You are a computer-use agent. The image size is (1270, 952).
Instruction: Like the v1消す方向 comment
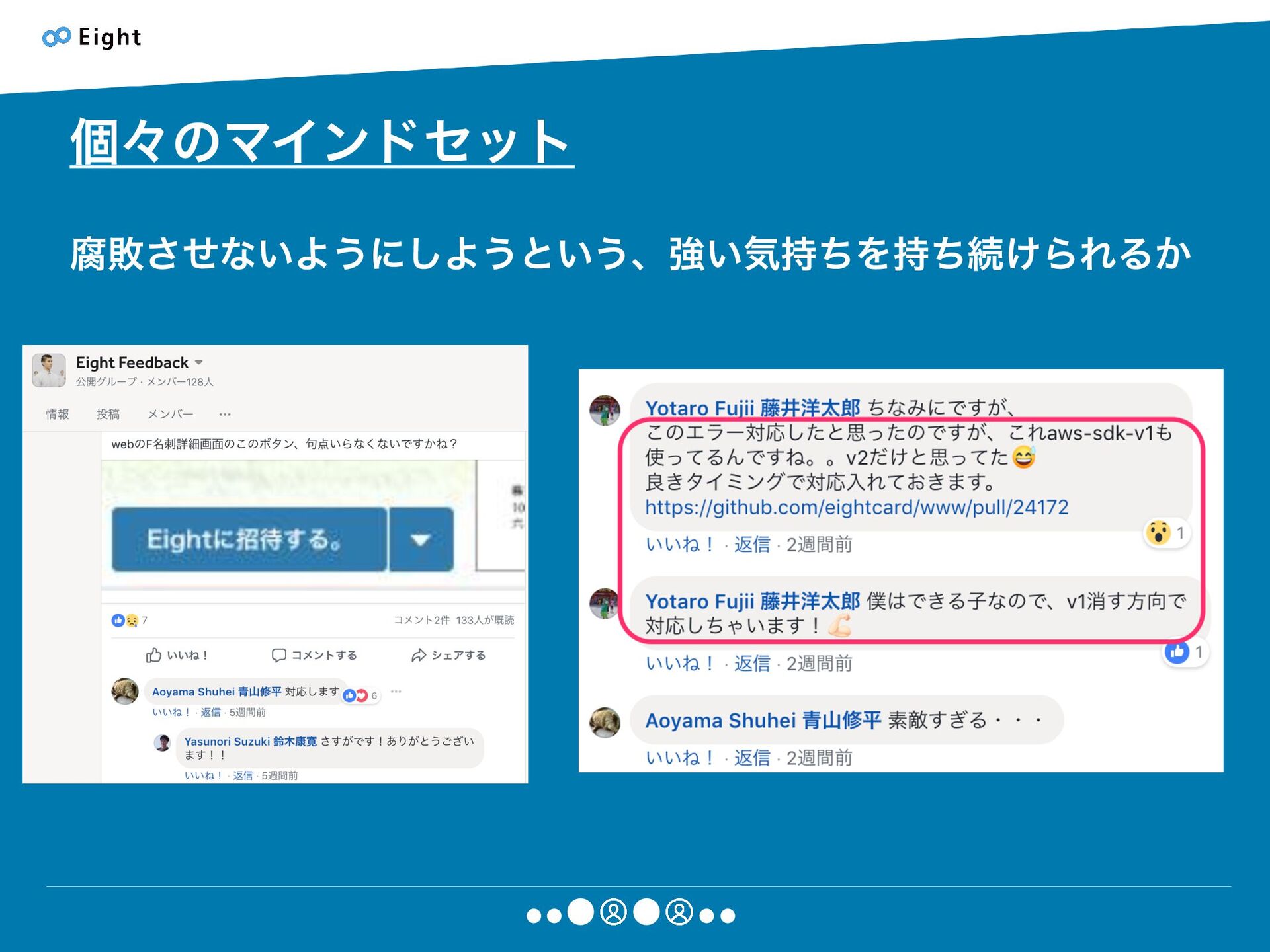pos(681,664)
